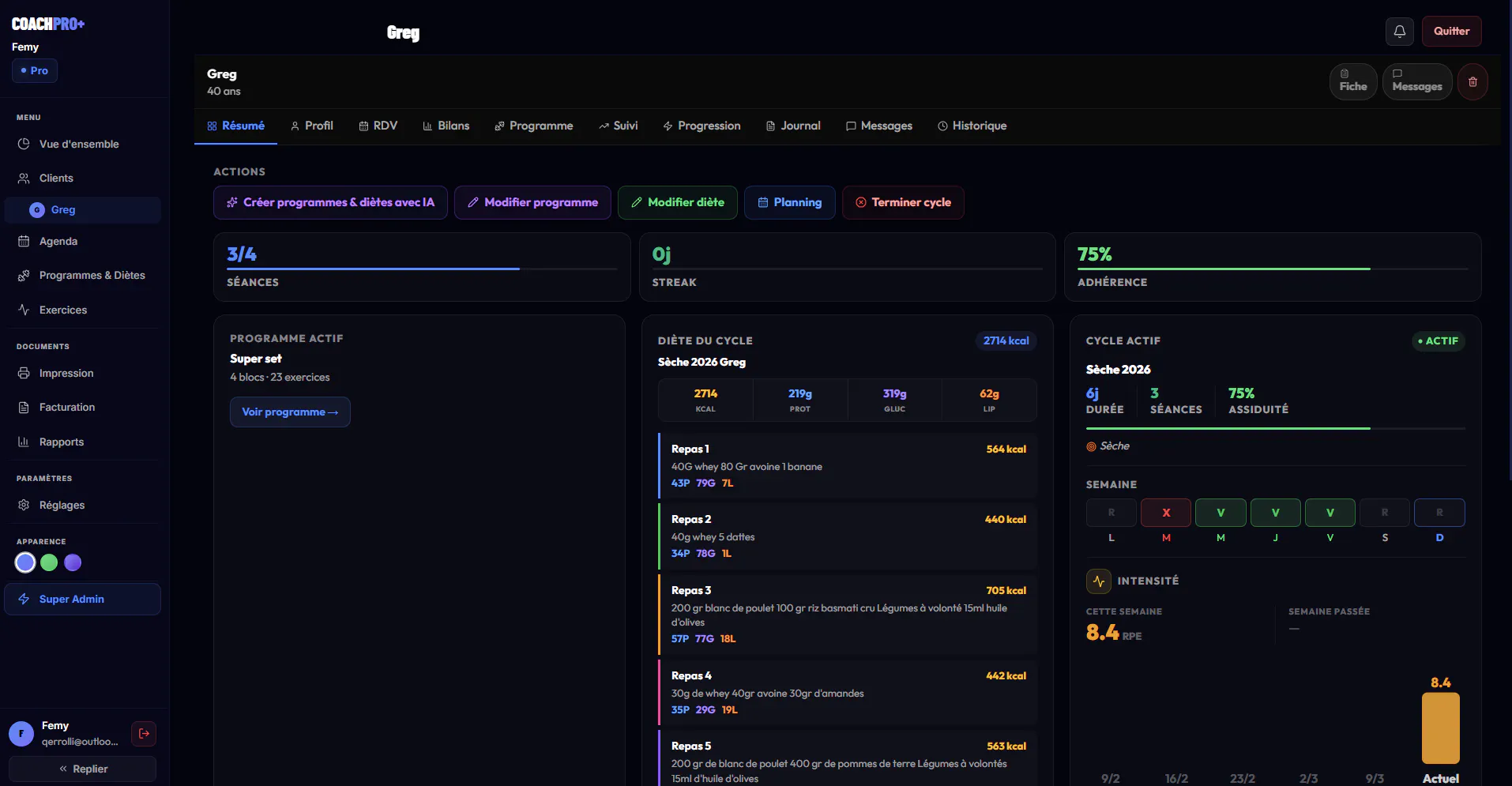Open the Programme tab
Image resolution: width=1512 pixels, height=786 pixels.
[533, 126]
